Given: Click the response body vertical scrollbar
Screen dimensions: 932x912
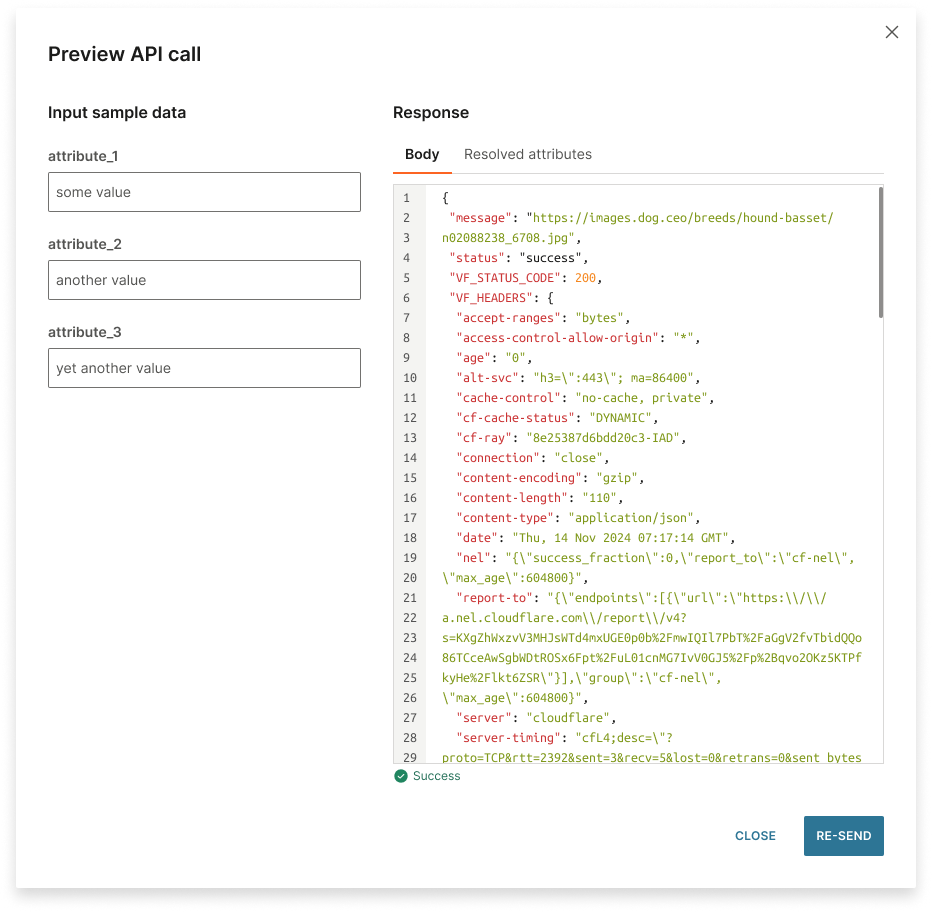Looking at the screenshot, I should [x=880, y=253].
